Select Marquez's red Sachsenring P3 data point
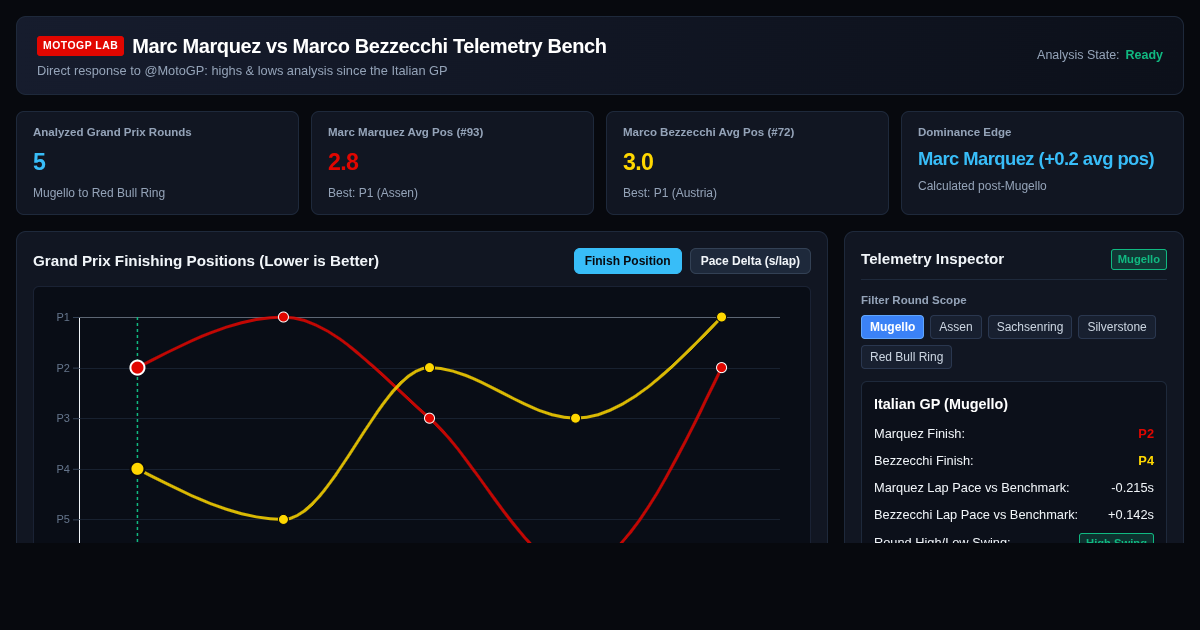This screenshot has width=1200, height=630. pos(429,418)
